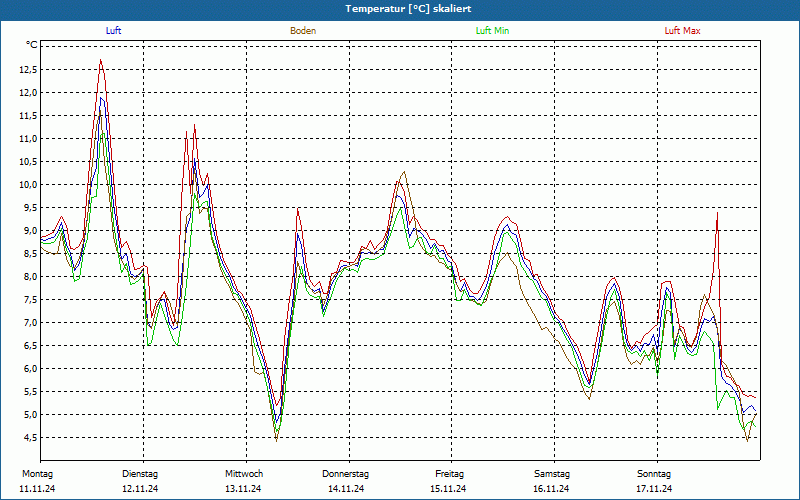Screen dimensions: 800x500
Task: Click the date 15.11.24
Action: pos(448,489)
